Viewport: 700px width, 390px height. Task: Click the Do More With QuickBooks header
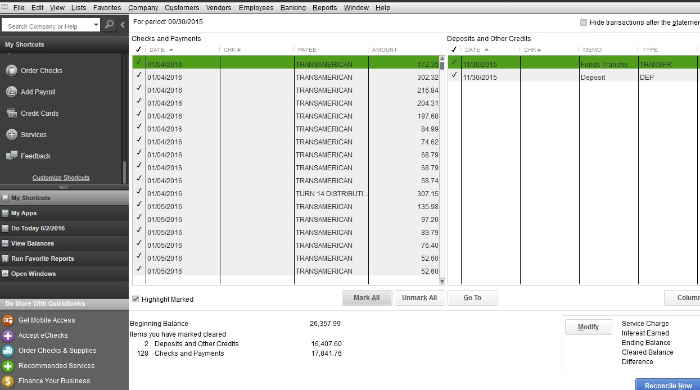(64, 304)
